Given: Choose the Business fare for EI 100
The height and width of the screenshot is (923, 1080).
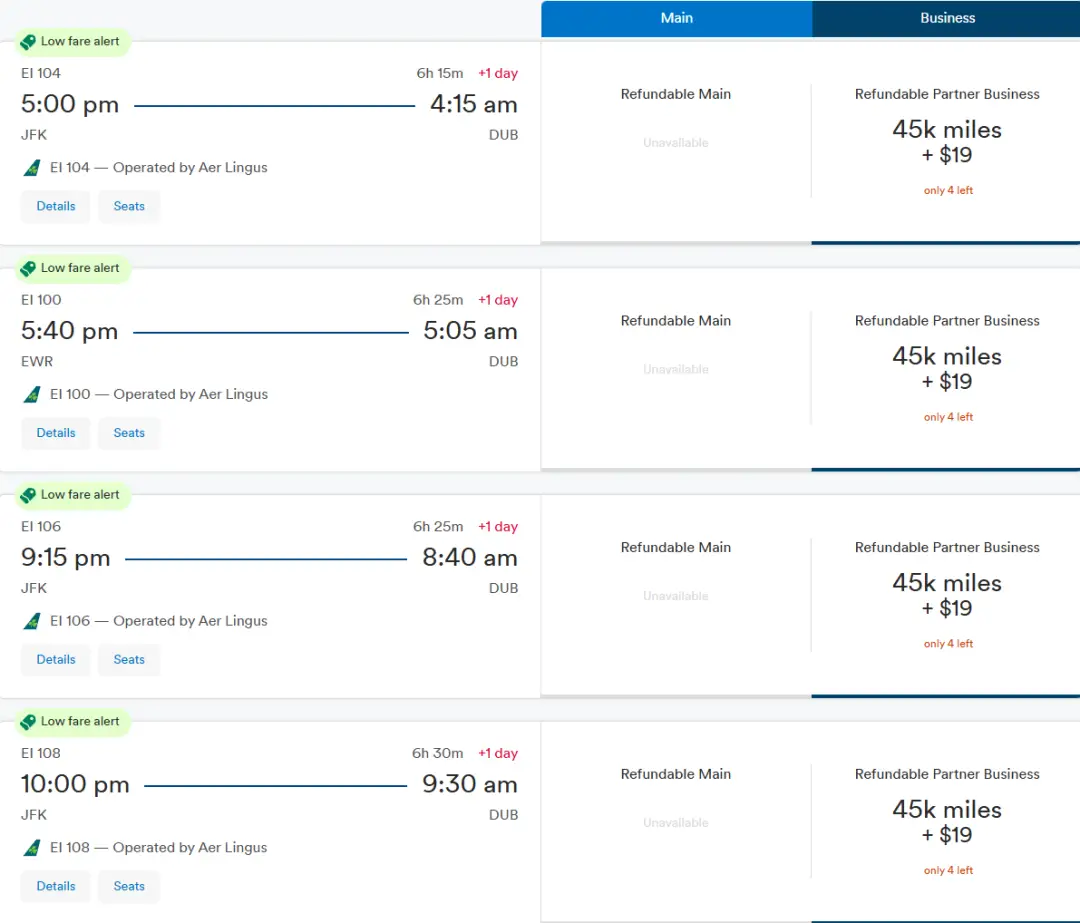Looking at the screenshot, I should coord(946,368).
